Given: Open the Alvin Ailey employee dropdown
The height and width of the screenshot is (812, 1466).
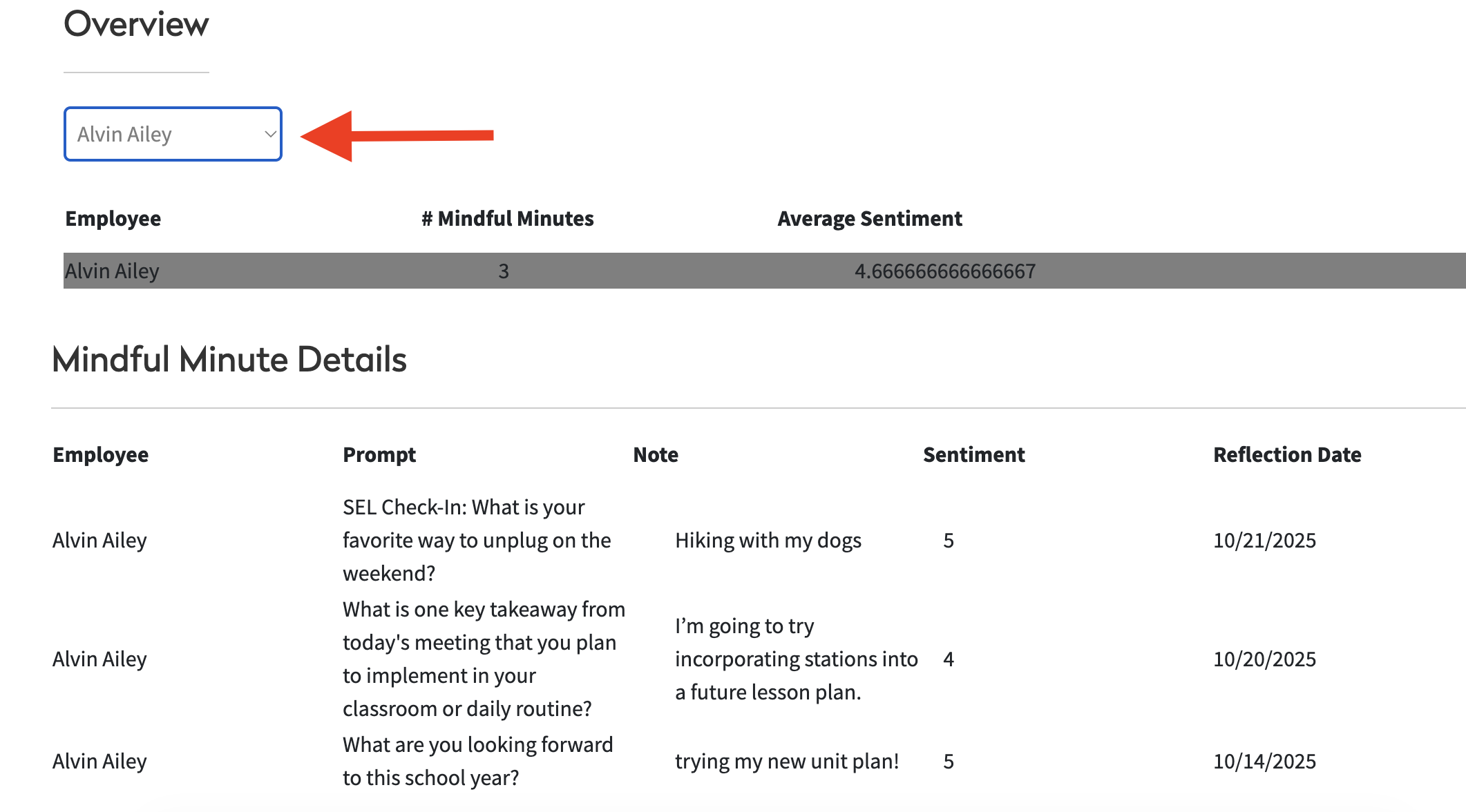Looking at the screenshot, I should (x=173, y=134).
